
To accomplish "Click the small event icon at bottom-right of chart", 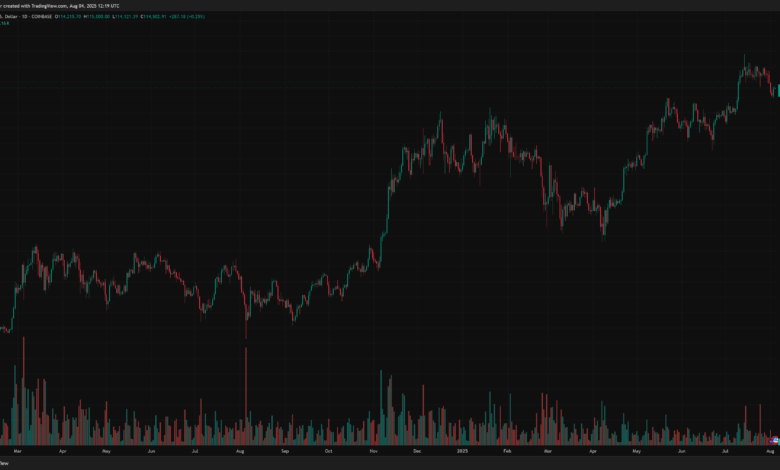I will click(773, 440).
